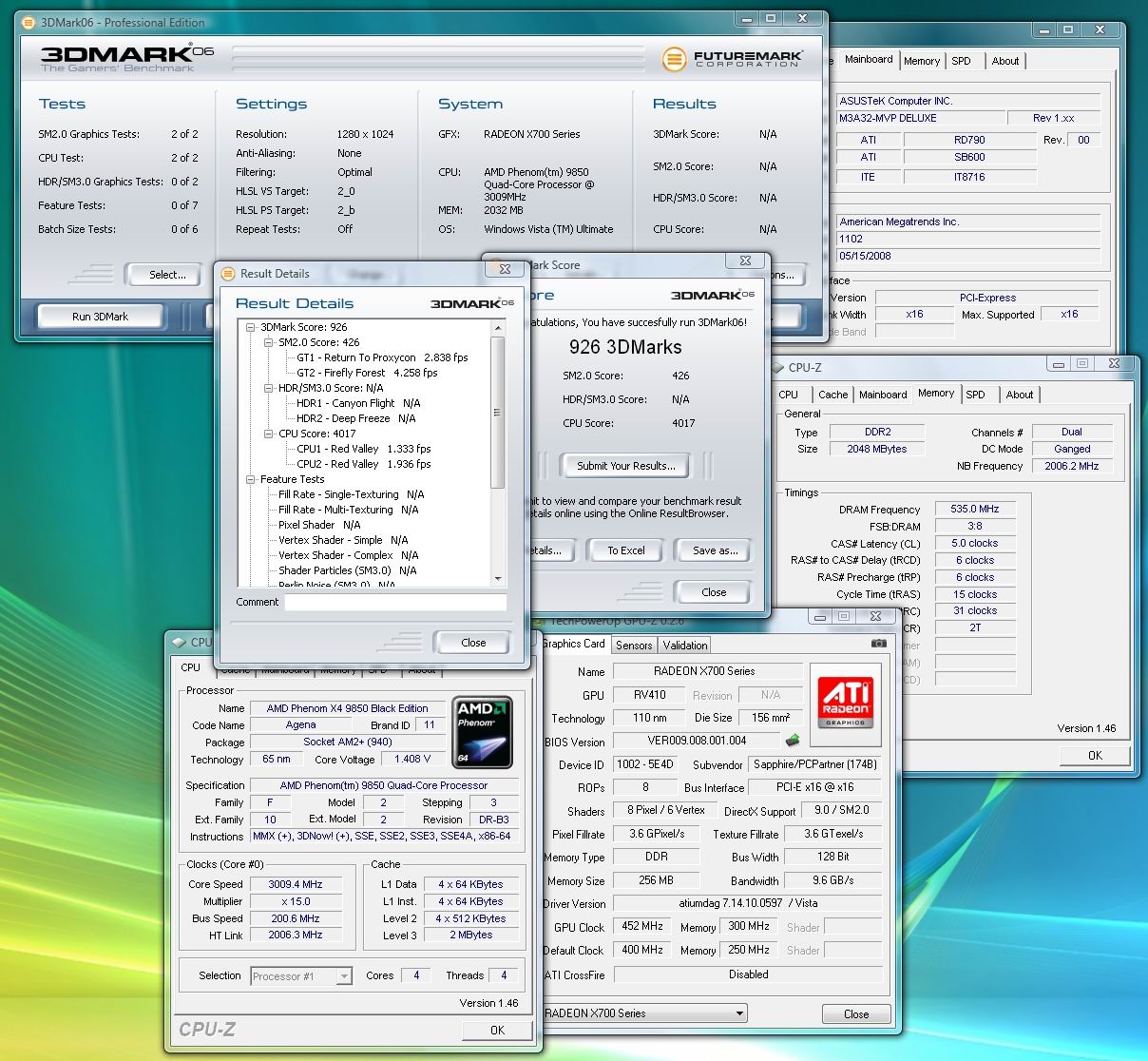This screenshot has width=1148, height=1061.
Task: Click the Result Details title bar icon
Action: pos(228,274)
